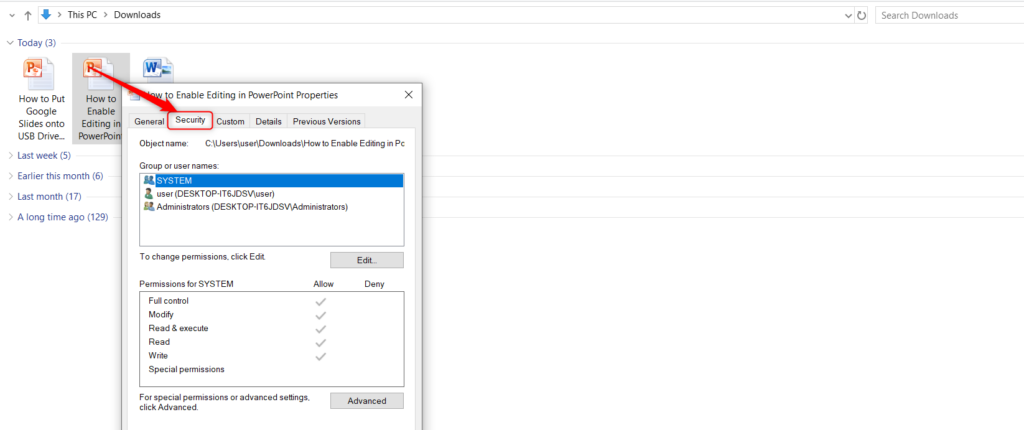Open the Previous Versions tab
Viewport: 1024px width, 430px height.
tap(326, 121)
